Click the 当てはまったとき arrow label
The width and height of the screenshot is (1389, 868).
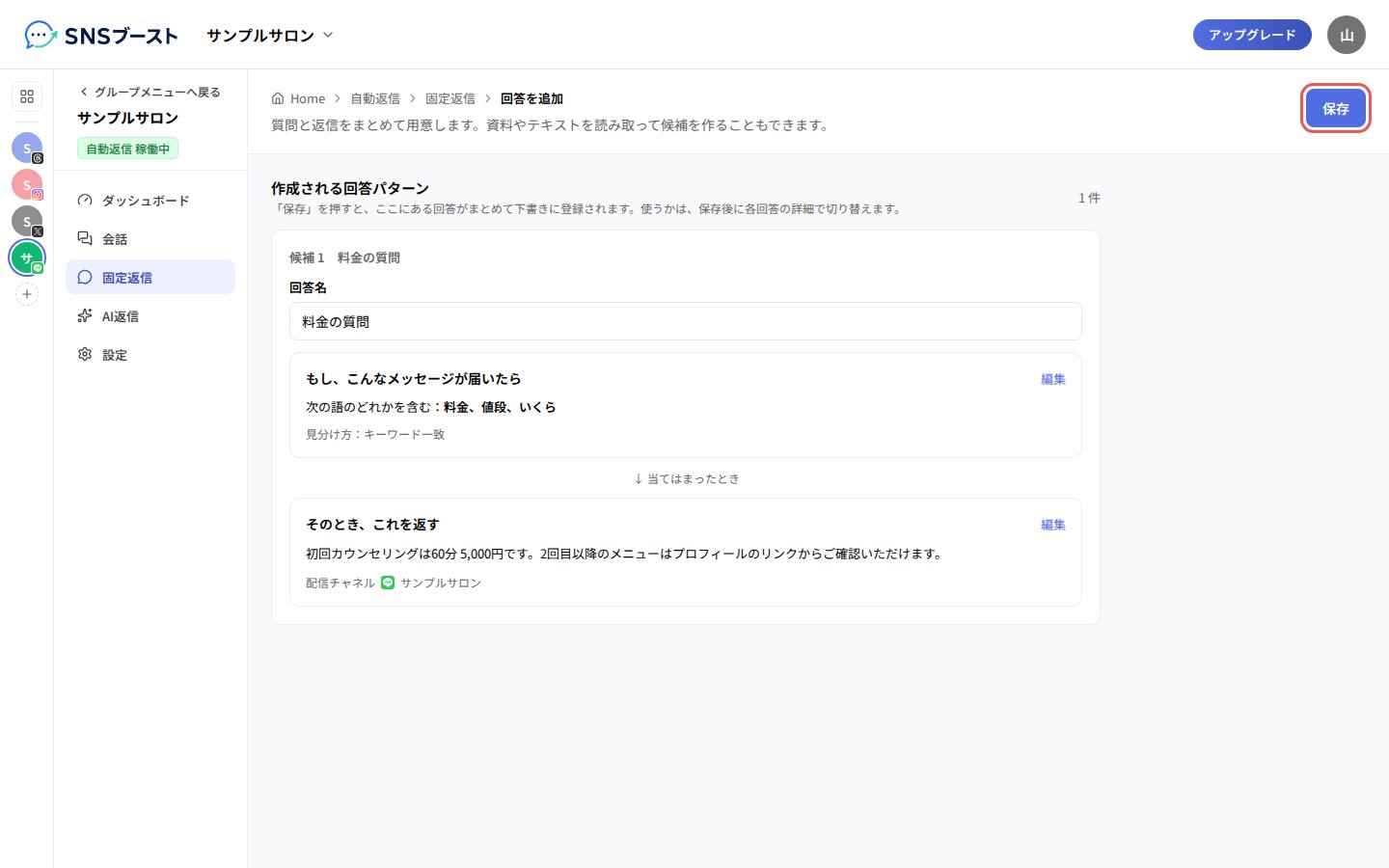tap(686, 478)
